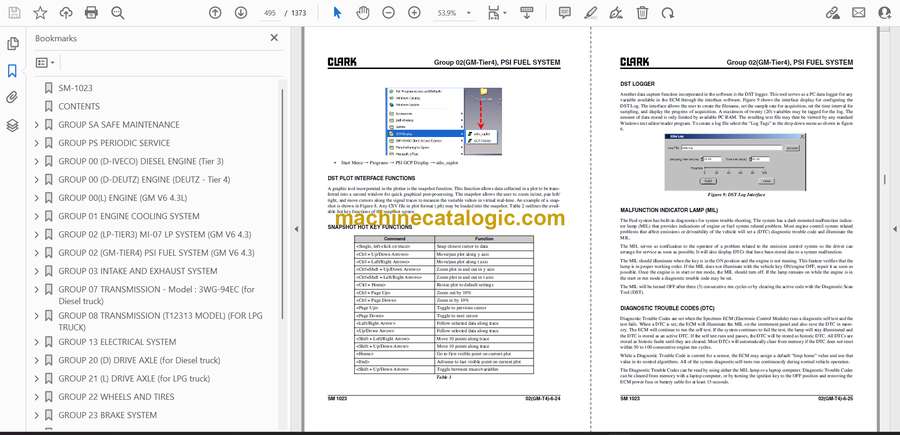
Task: Open the Attachments paperclip panel
Action: click(x=12, y=98)
